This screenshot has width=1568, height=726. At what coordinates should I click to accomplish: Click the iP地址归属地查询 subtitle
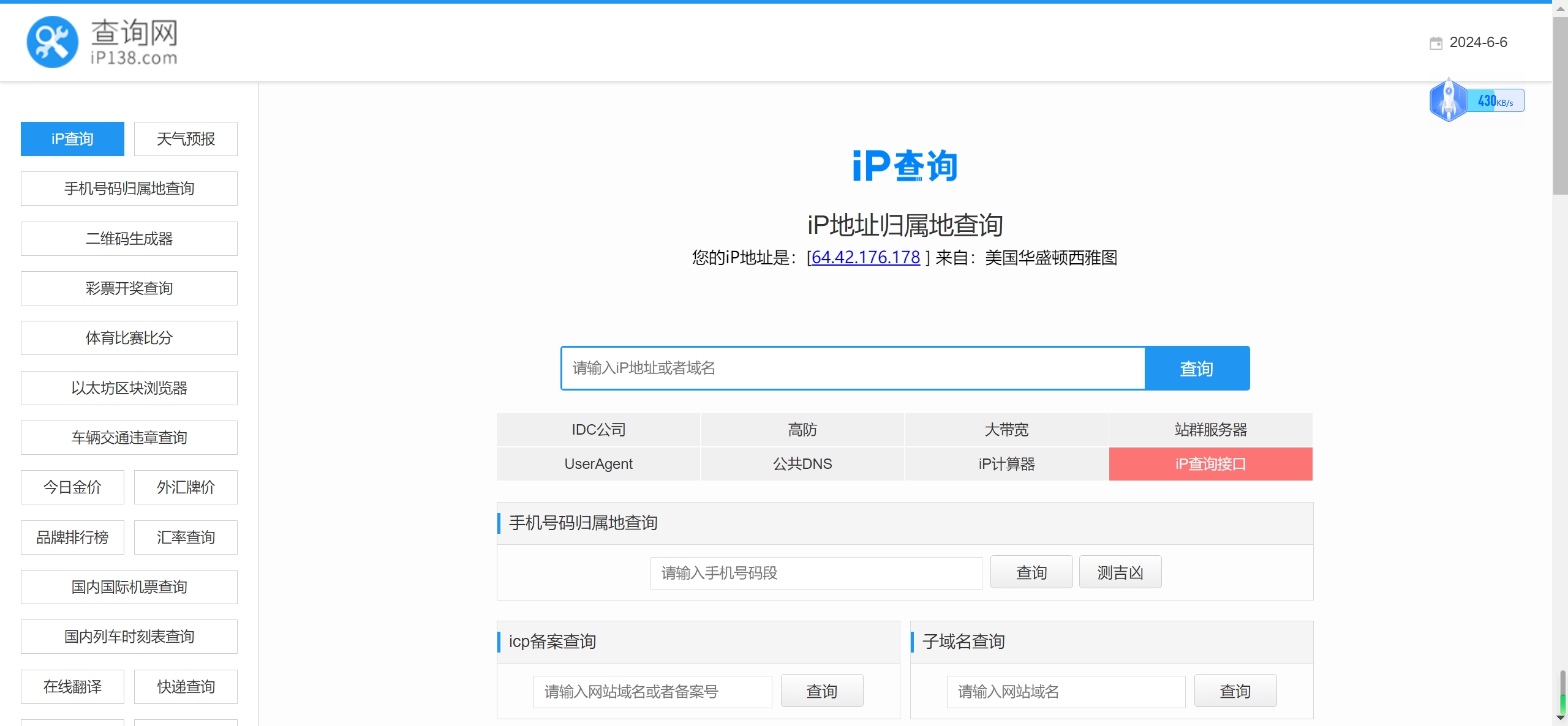tap(905, 225)
